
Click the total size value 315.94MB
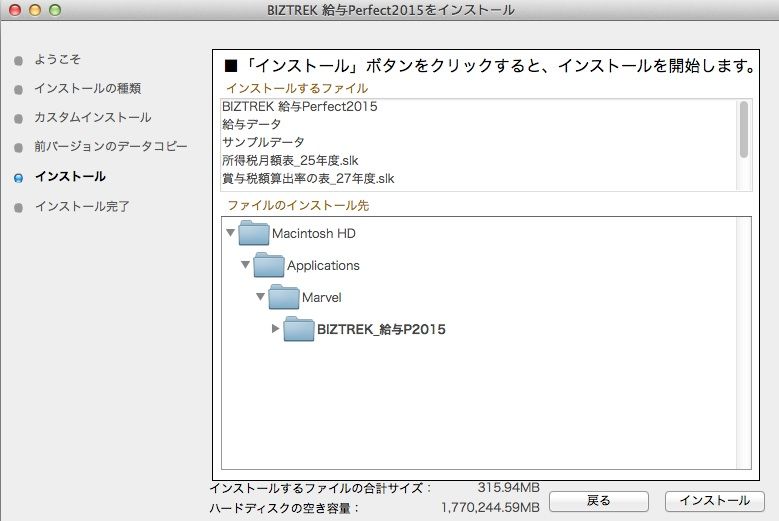(x=508, y=488)
